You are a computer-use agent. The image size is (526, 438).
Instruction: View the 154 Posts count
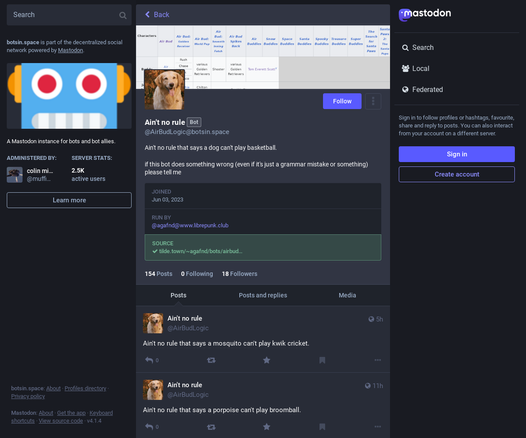pos(158,274)
